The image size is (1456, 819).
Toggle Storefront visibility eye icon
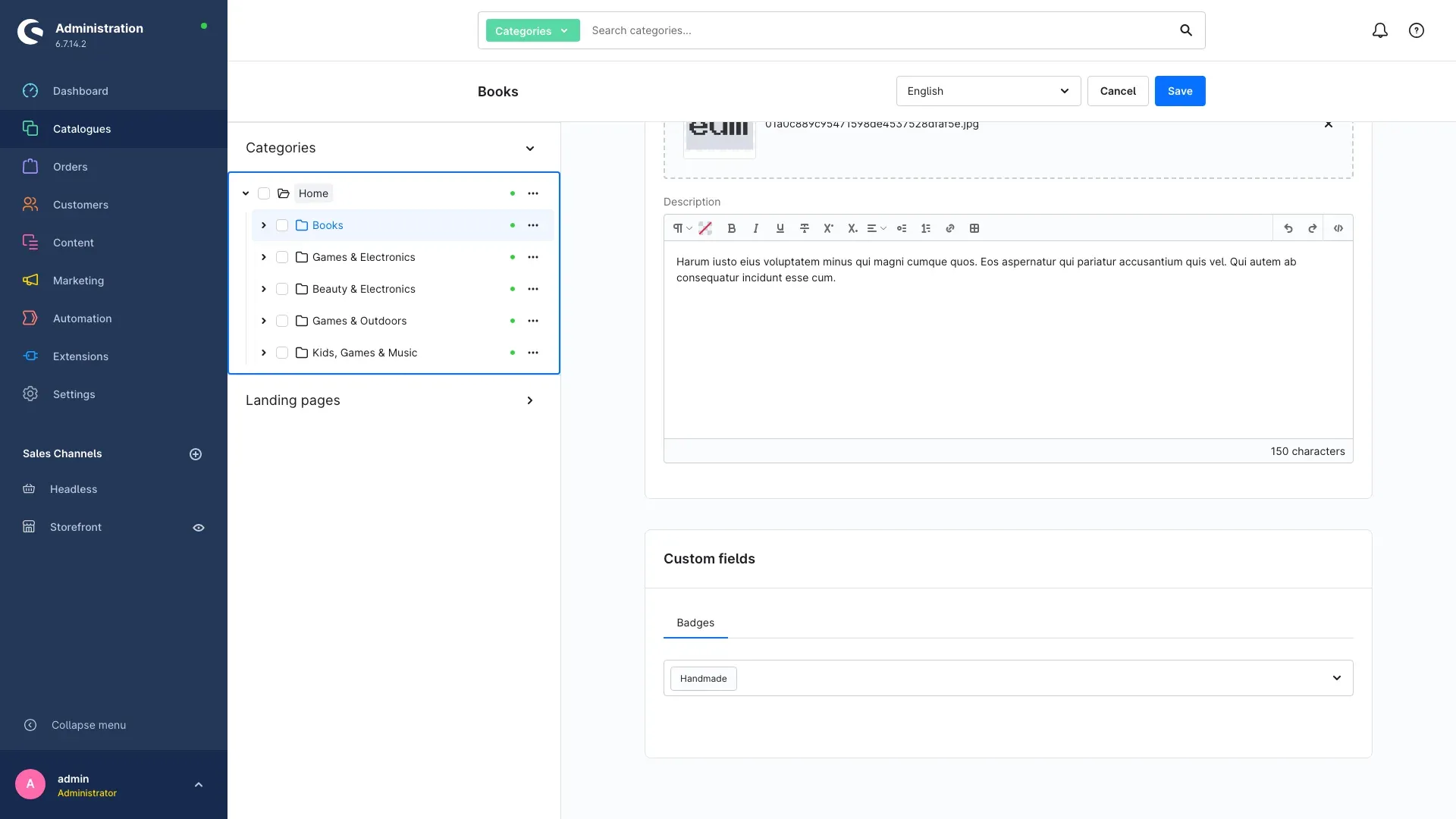(199, 528)
